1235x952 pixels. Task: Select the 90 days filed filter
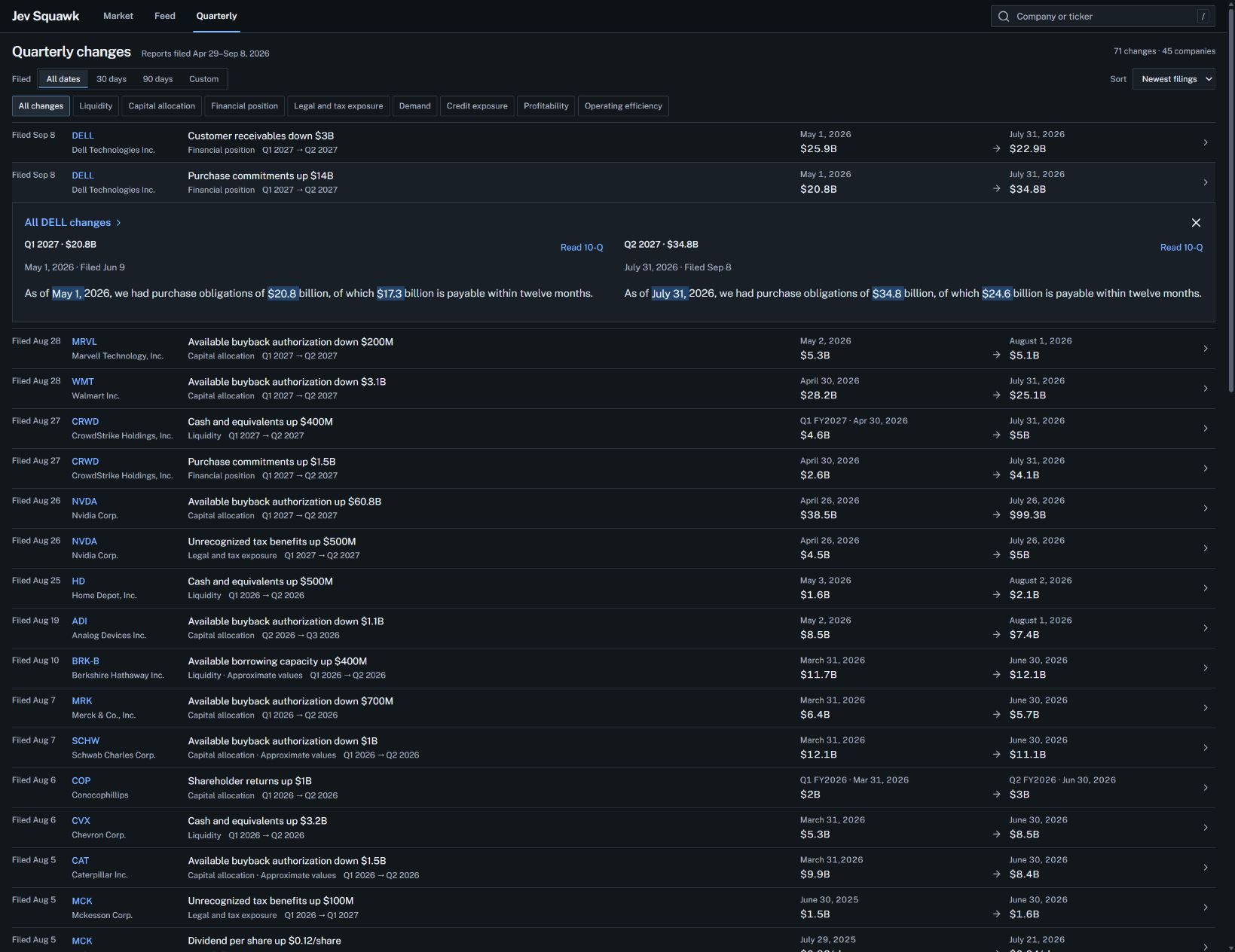(157, 79)
